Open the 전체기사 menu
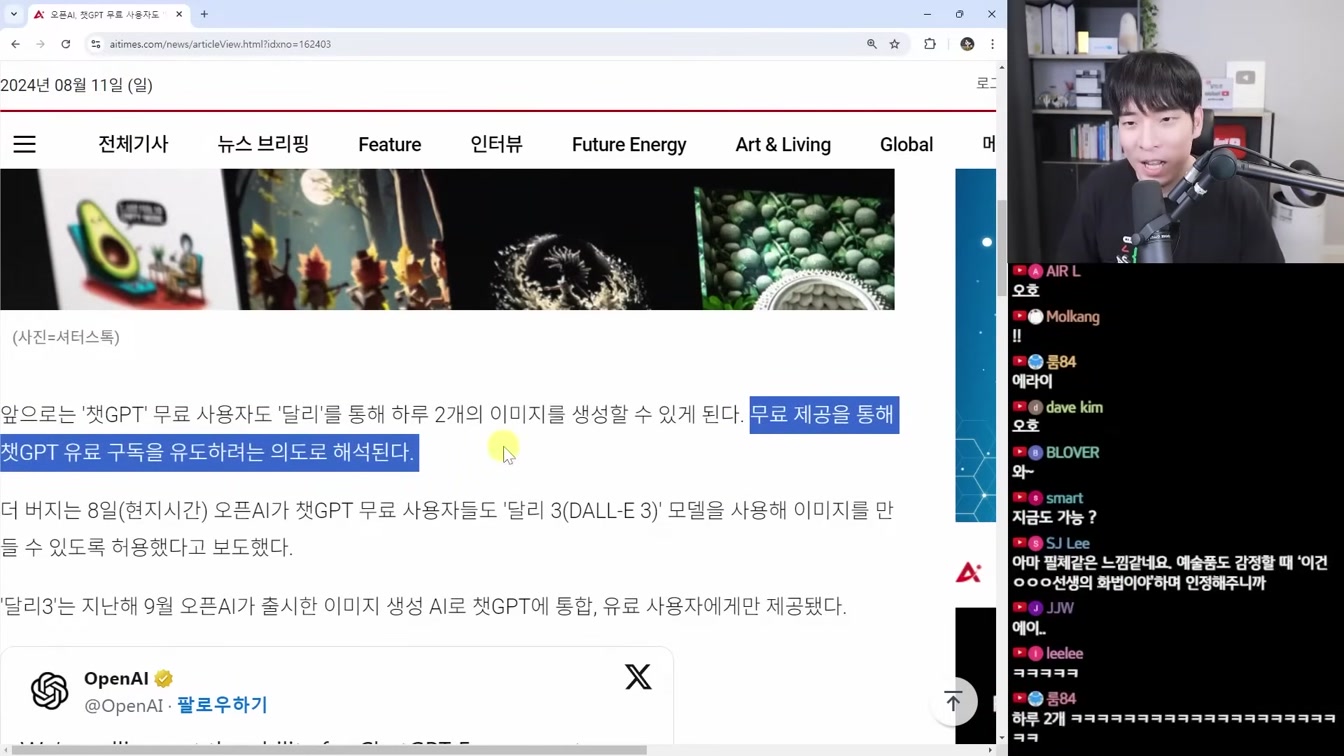1344x756 pixels. (133, 144)
